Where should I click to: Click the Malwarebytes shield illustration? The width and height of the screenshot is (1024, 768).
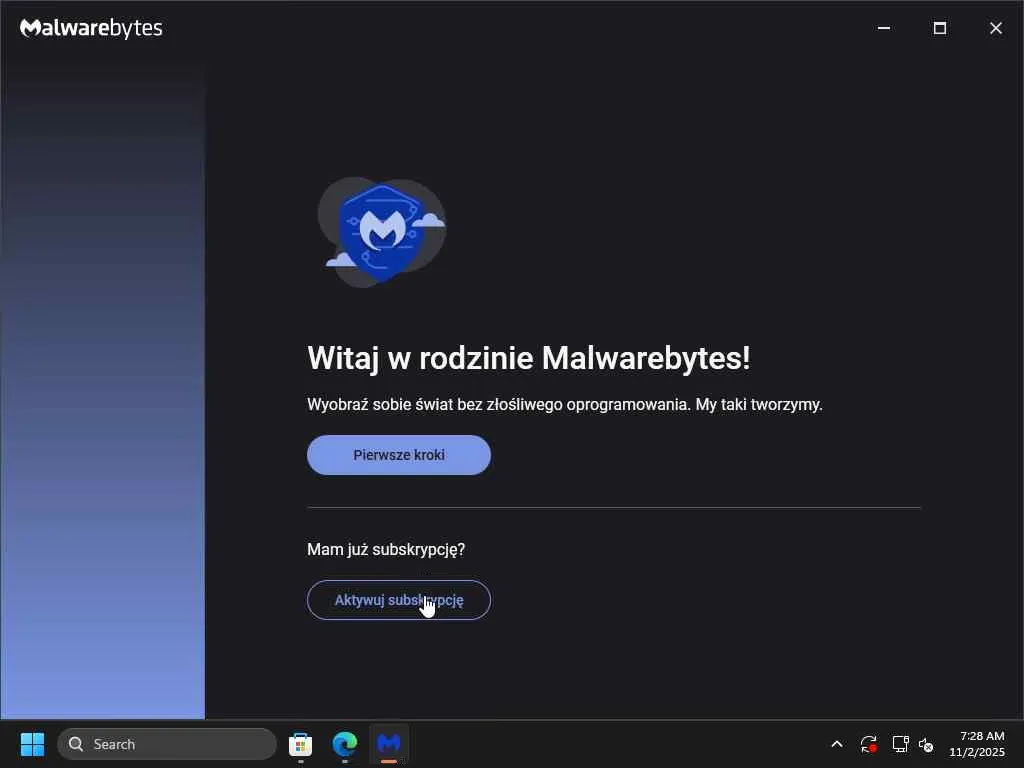382,232
